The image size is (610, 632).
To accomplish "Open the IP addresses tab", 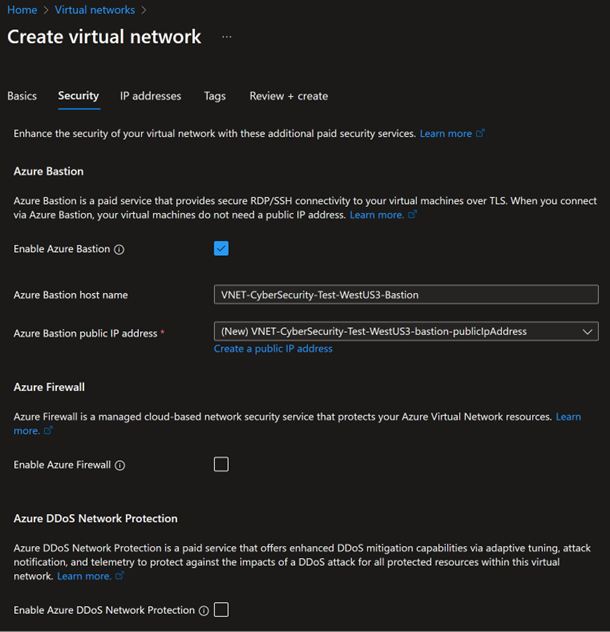I will 150,96.
